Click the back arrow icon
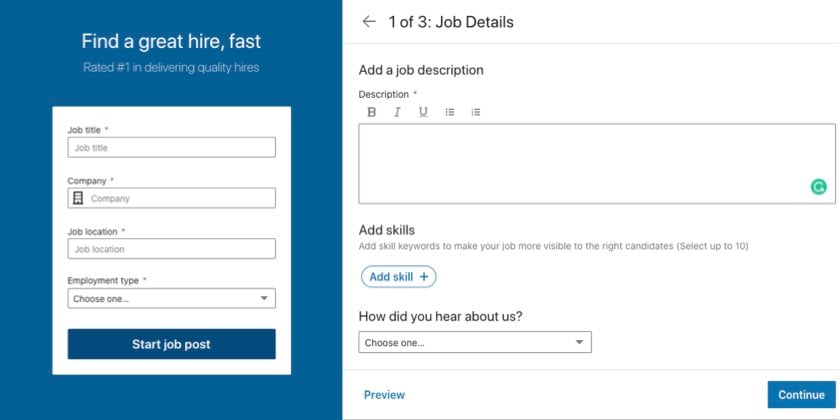The image size is (840, 420). coord(369,21)
